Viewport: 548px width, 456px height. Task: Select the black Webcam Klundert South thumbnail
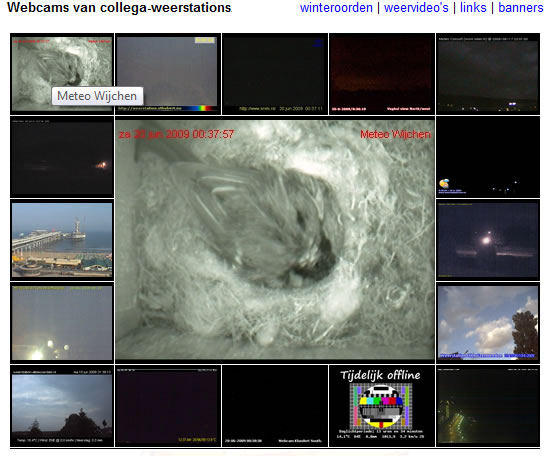(x=275, y=406)
